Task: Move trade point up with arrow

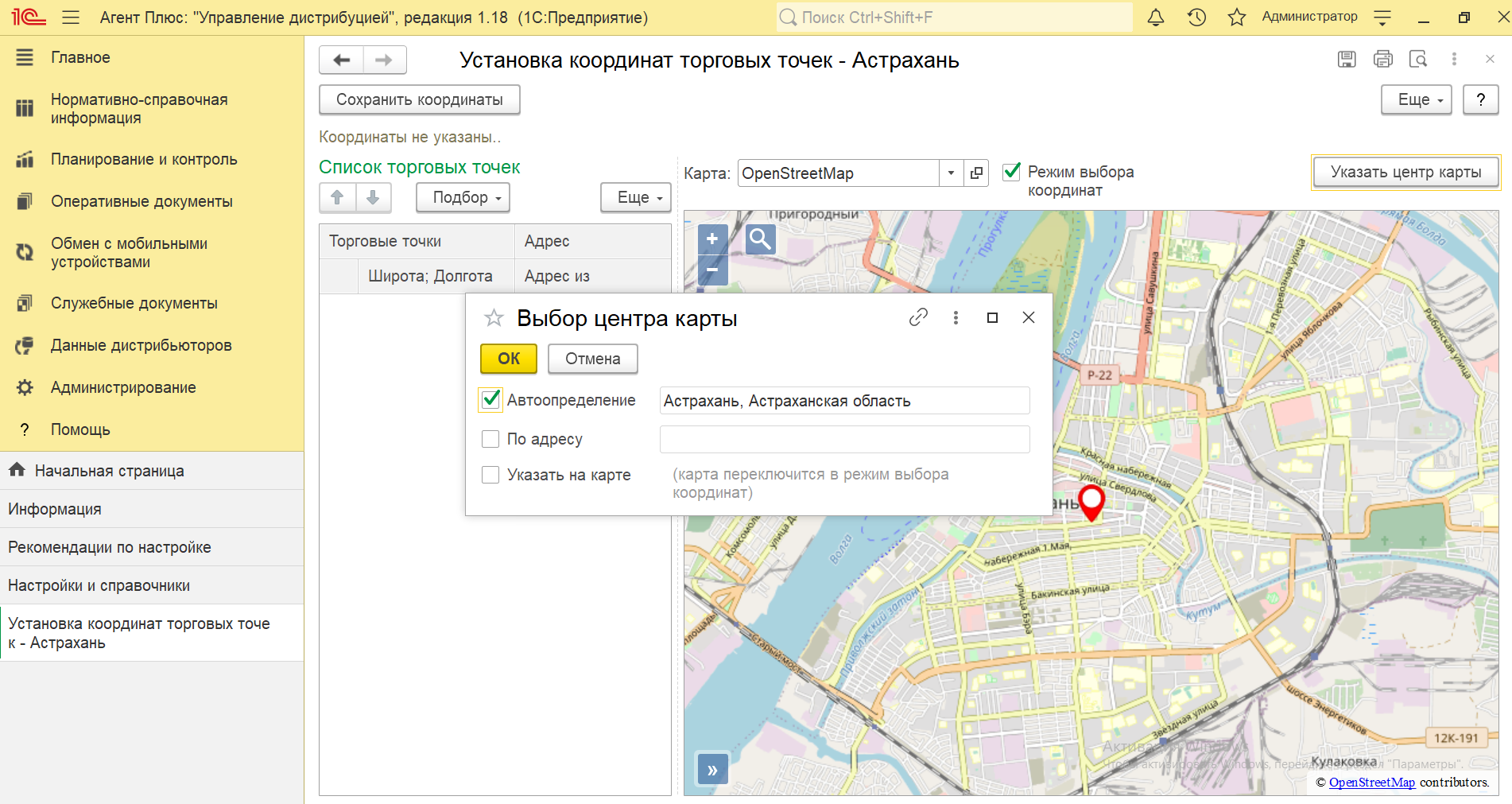Action: (x=337, y=197)
